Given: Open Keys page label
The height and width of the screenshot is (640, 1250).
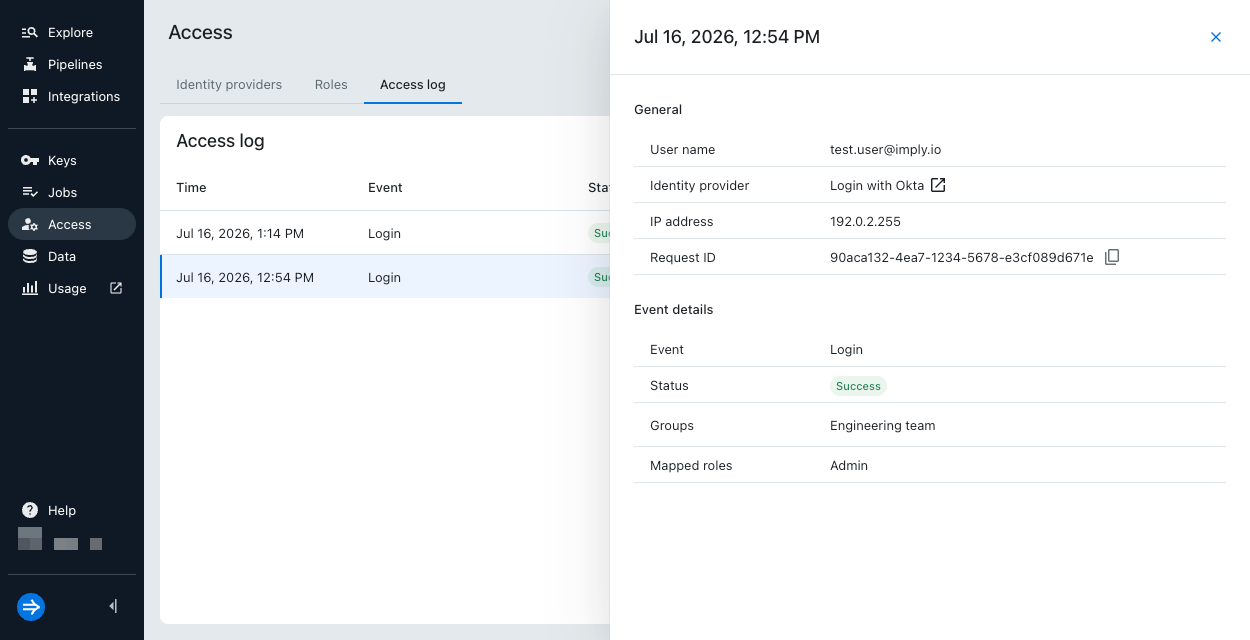Looking at the screenshot, I should click(x=62, y=161).
